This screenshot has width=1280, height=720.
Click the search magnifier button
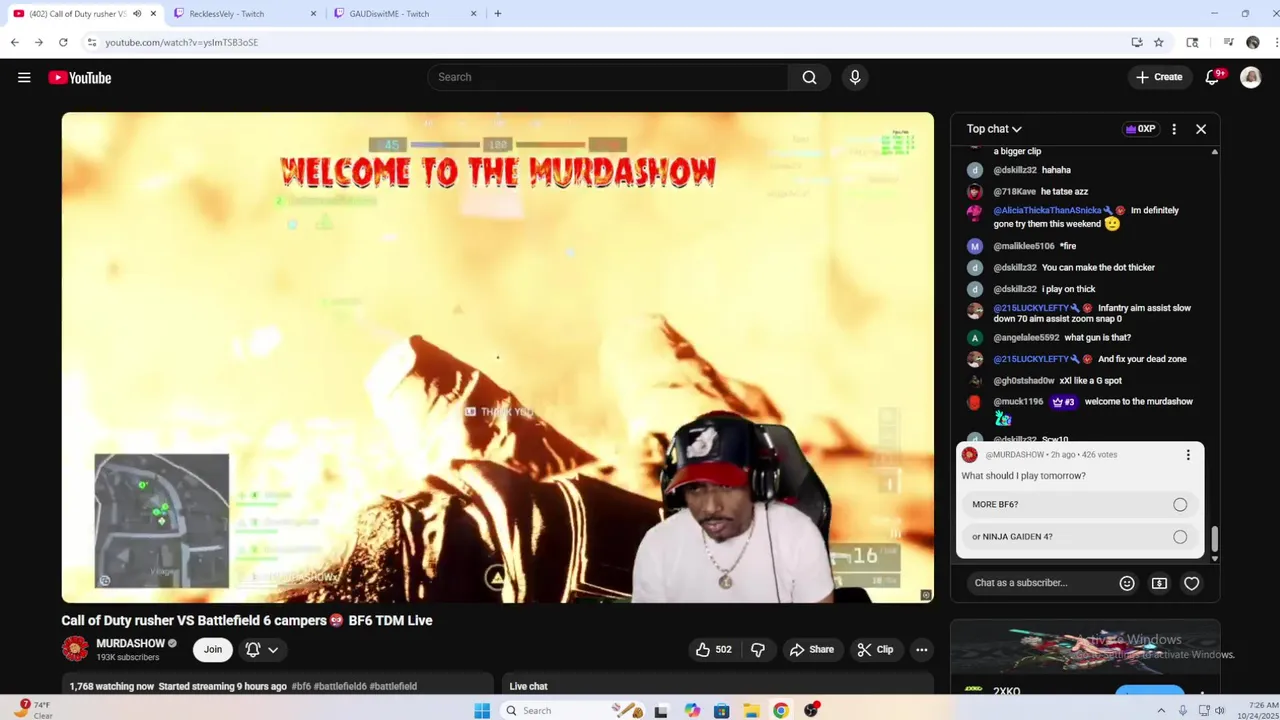809,77
